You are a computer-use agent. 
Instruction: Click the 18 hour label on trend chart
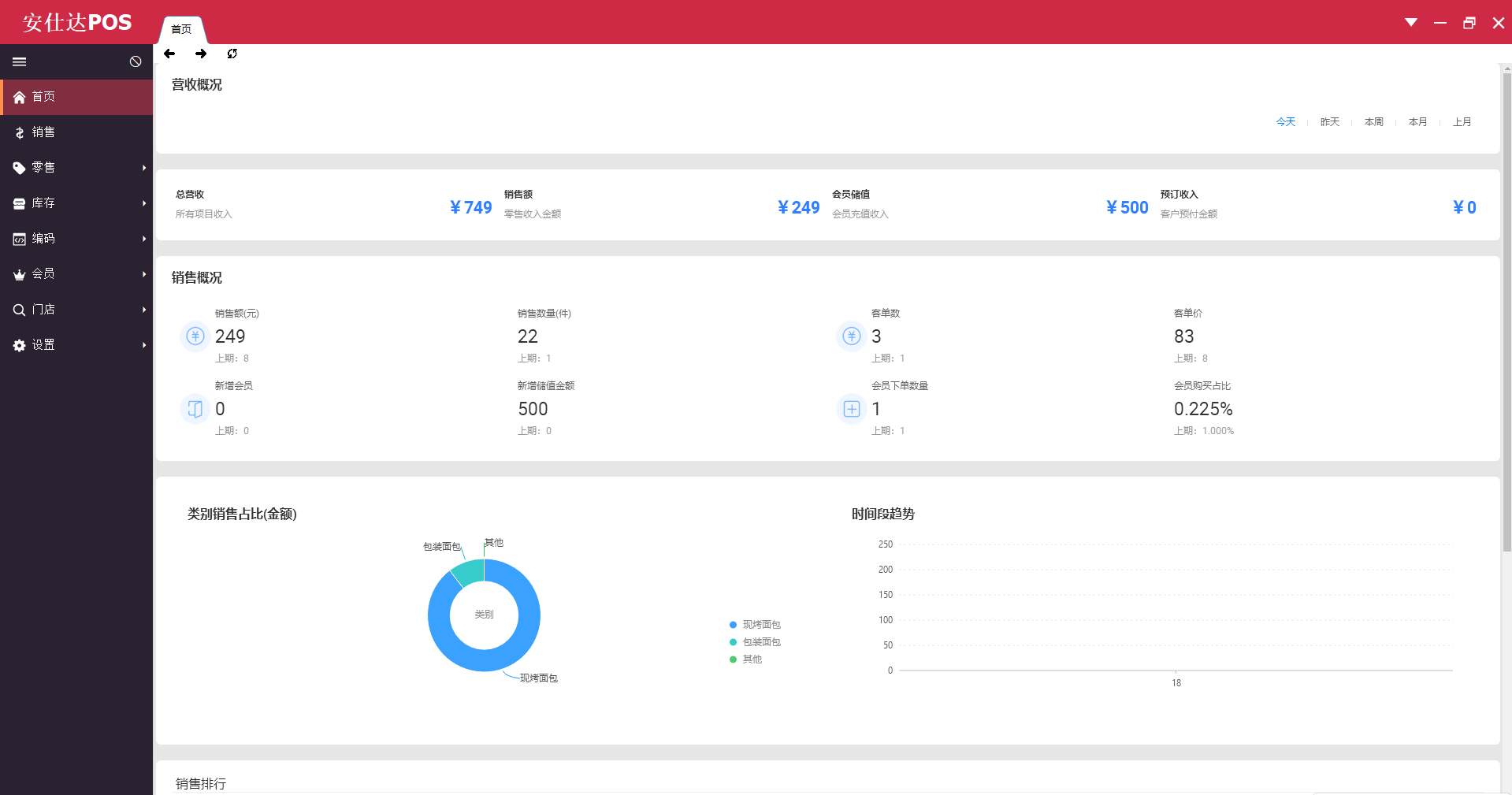pyautogui.click(x=1176, y=683)
